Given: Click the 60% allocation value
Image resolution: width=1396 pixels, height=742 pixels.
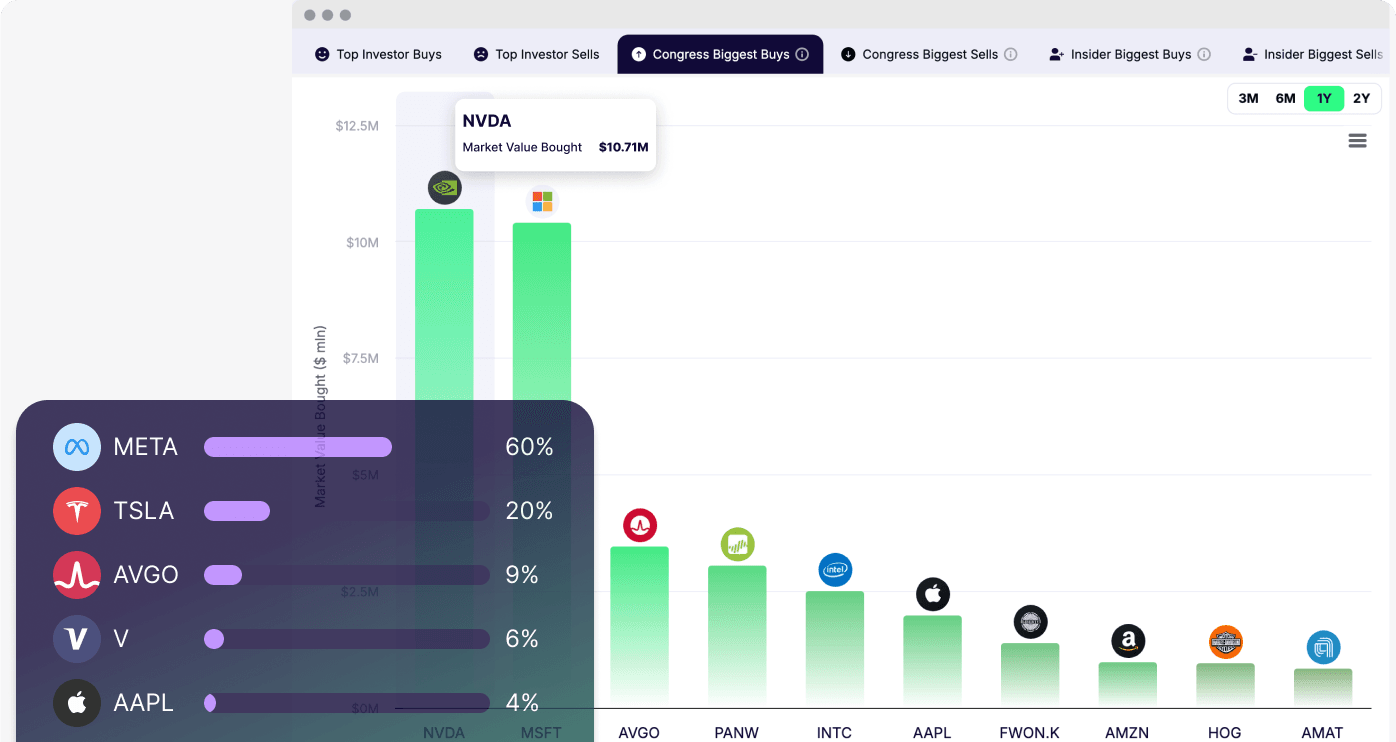Looking at the screenshot, I should pyautogui.click(x=529, y=447).
